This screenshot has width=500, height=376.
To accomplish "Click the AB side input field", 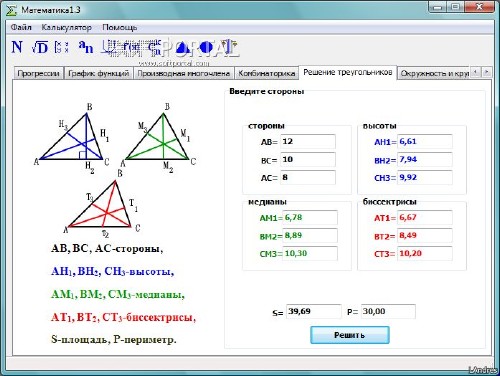I will click(x=308, y=141).
